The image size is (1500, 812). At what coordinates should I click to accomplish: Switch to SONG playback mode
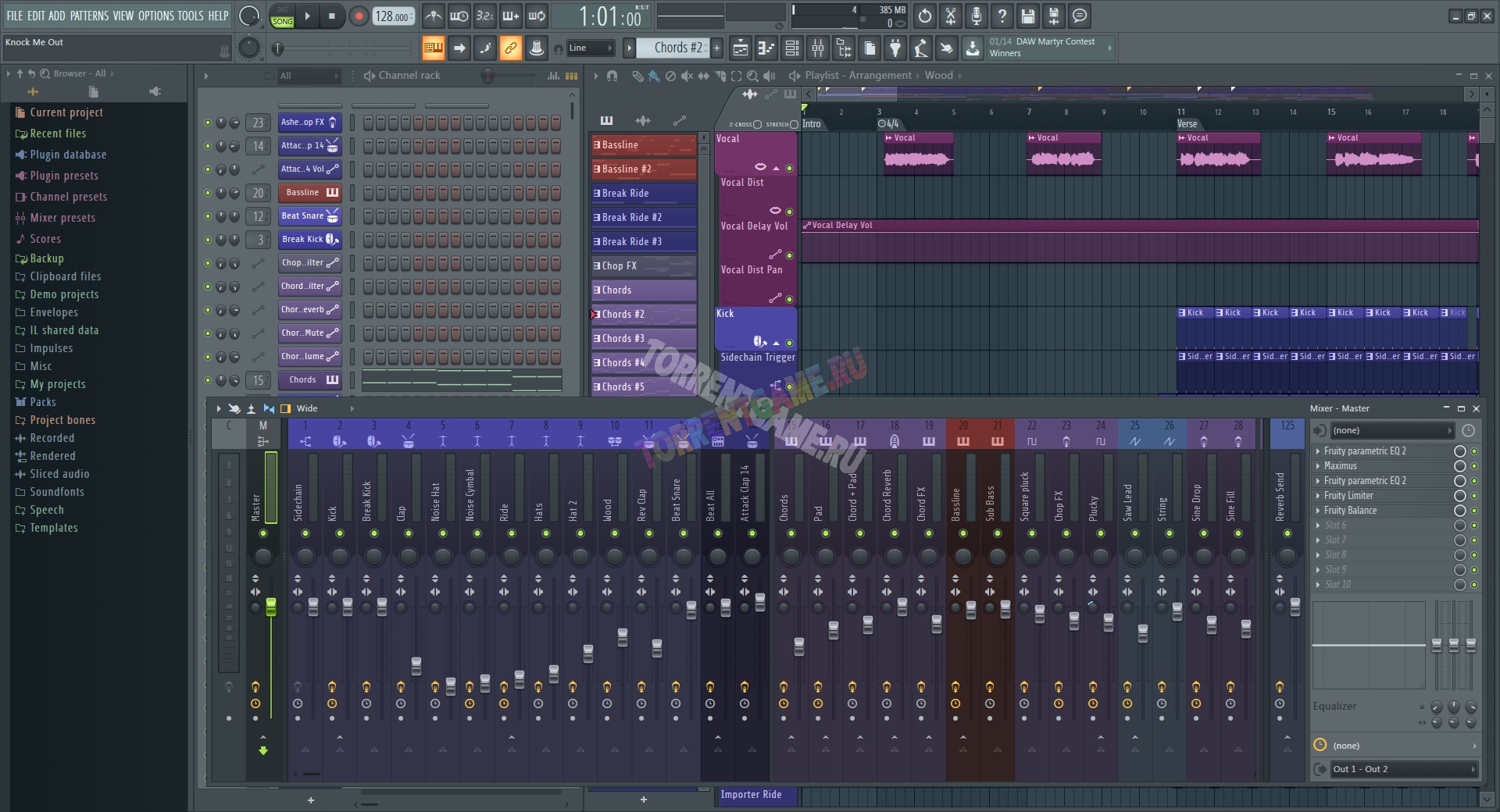pyautogui.click(x=282, y=22)
